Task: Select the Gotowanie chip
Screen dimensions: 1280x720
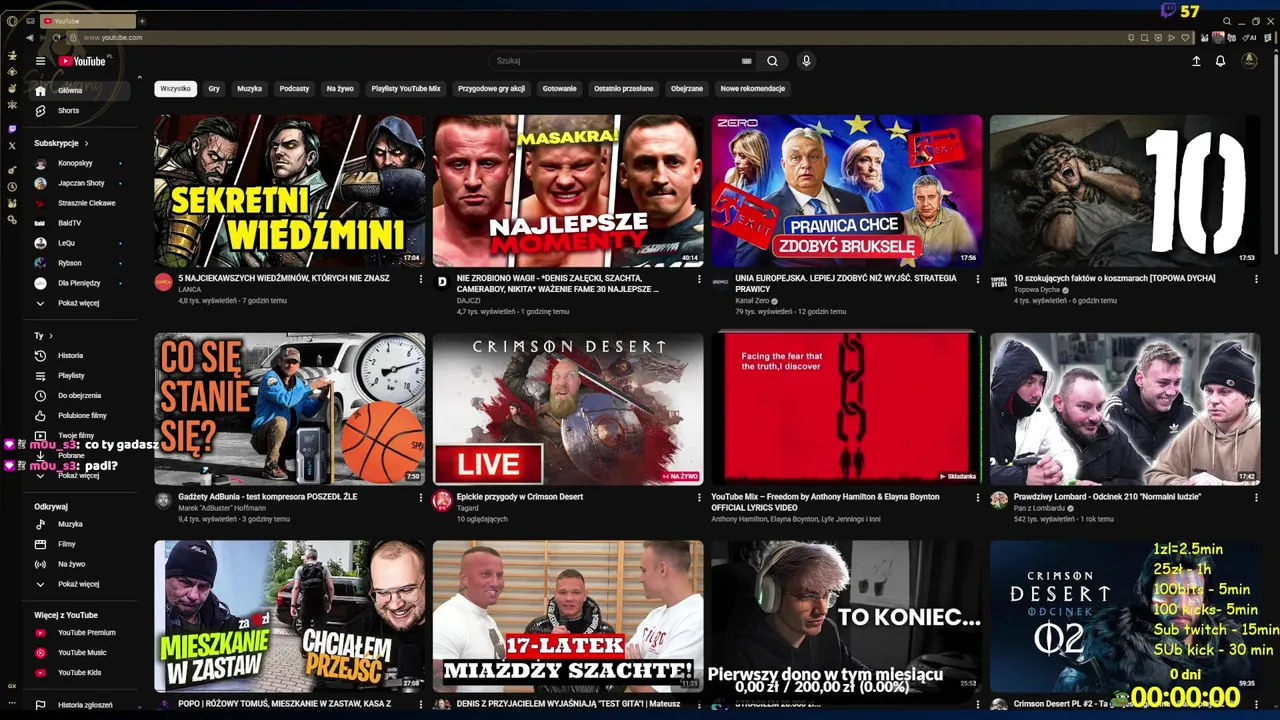Action: (559, 88)
